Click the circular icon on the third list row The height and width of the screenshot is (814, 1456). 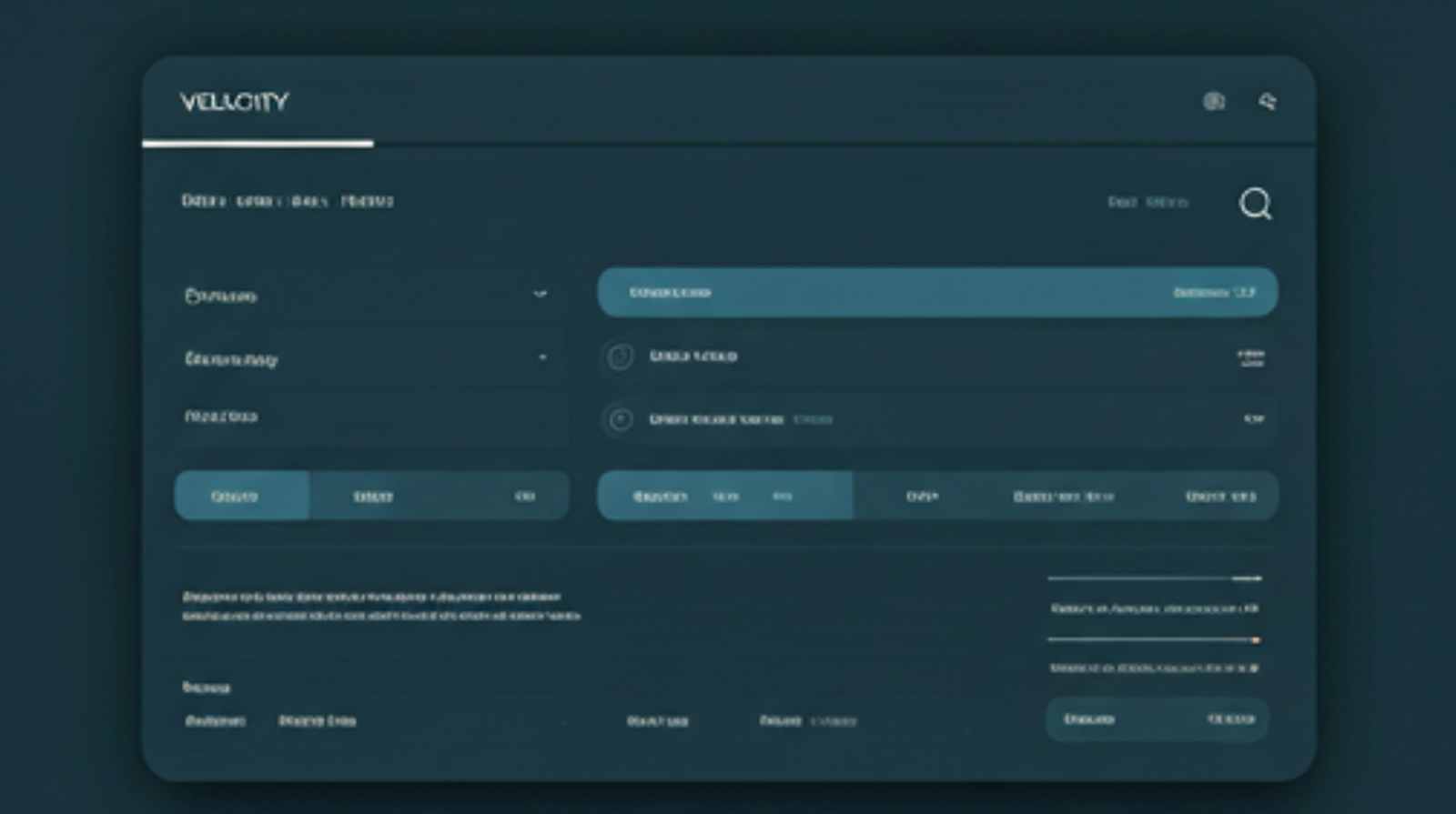click(620, 419)
